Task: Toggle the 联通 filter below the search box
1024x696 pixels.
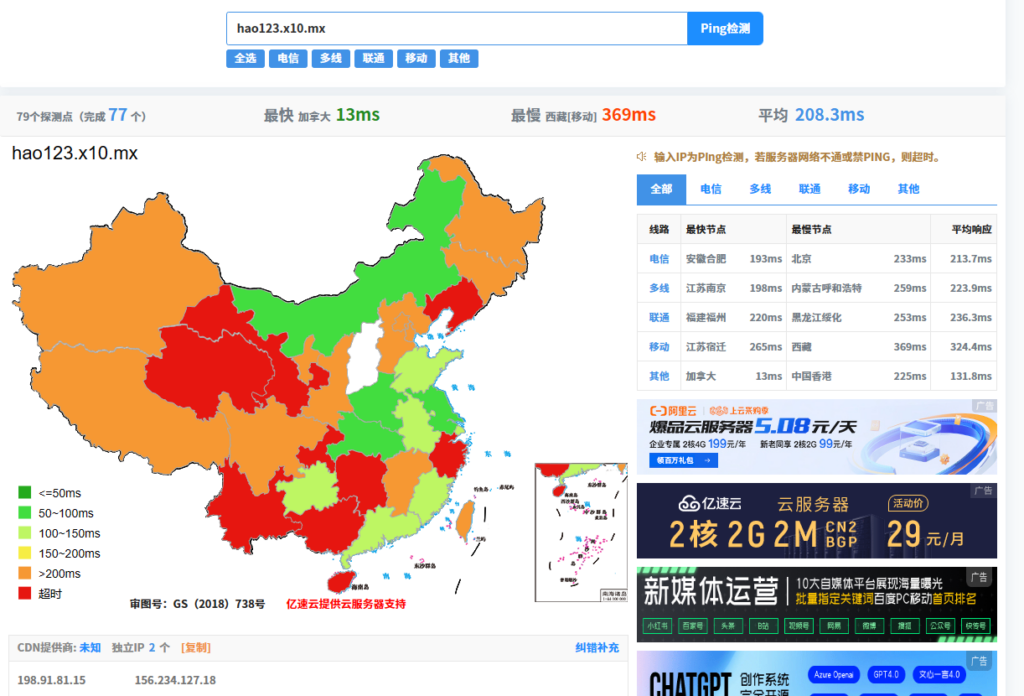Action: coord(374,59)
